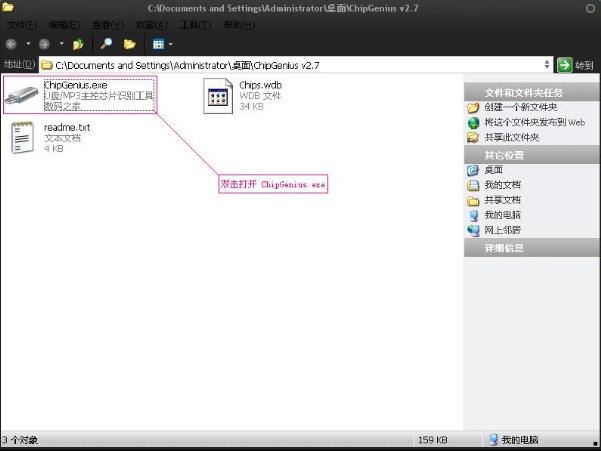Viewport: 601px width, 451px height.
Task: Open 网上邻居 link
Action: (502, 230)
